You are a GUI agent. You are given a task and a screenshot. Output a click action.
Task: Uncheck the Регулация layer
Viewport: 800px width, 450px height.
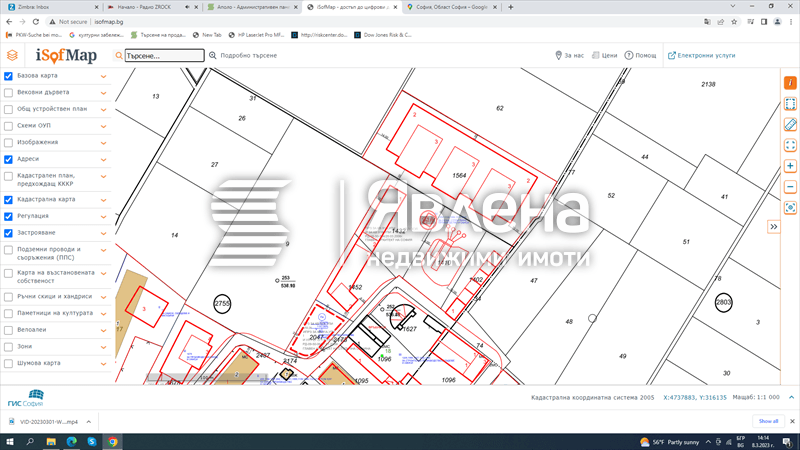point(8,217)
